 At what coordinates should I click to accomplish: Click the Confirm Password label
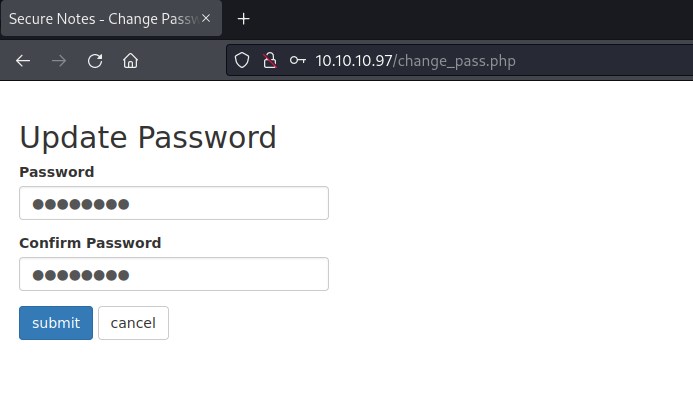click(90, 243)
